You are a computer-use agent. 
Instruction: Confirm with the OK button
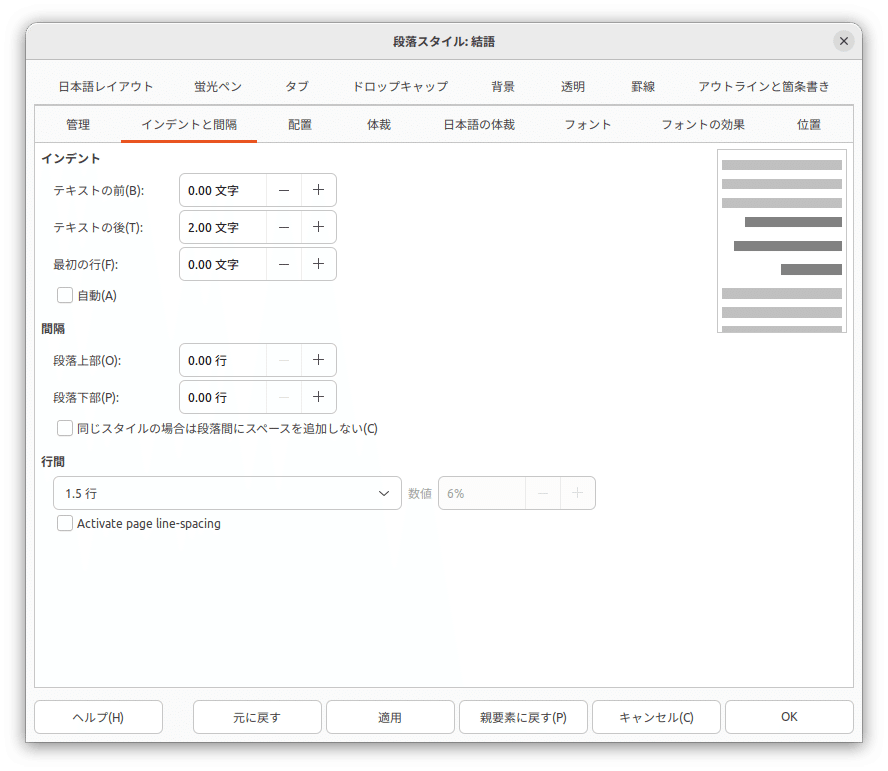click(x=789, y=718)
